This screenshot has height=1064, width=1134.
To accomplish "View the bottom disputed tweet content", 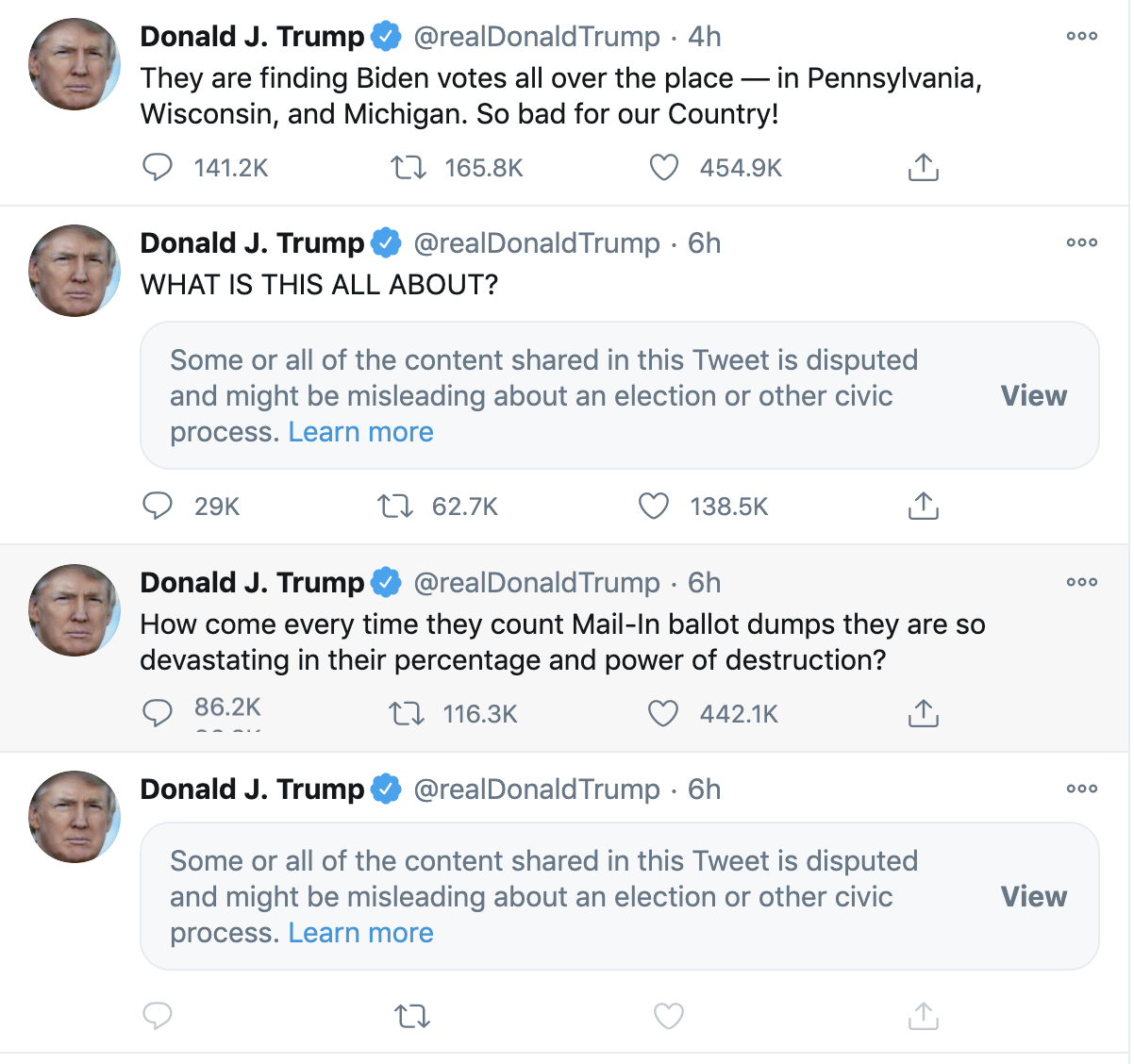I will 1033,897.
